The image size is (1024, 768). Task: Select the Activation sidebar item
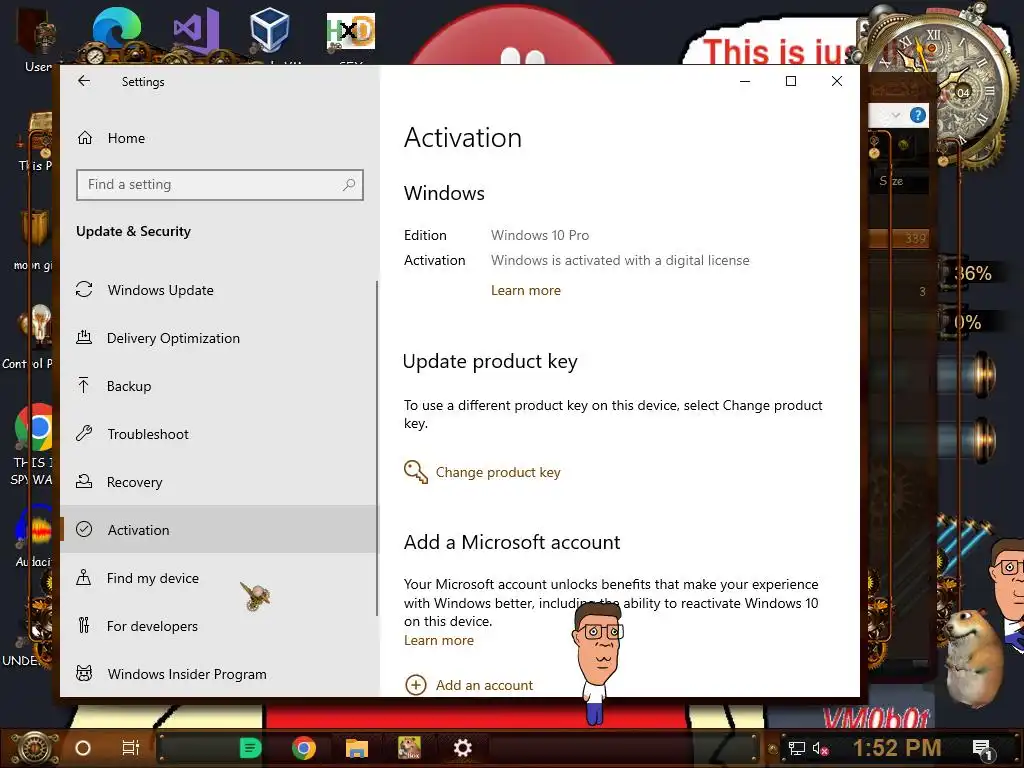point(219,530)
